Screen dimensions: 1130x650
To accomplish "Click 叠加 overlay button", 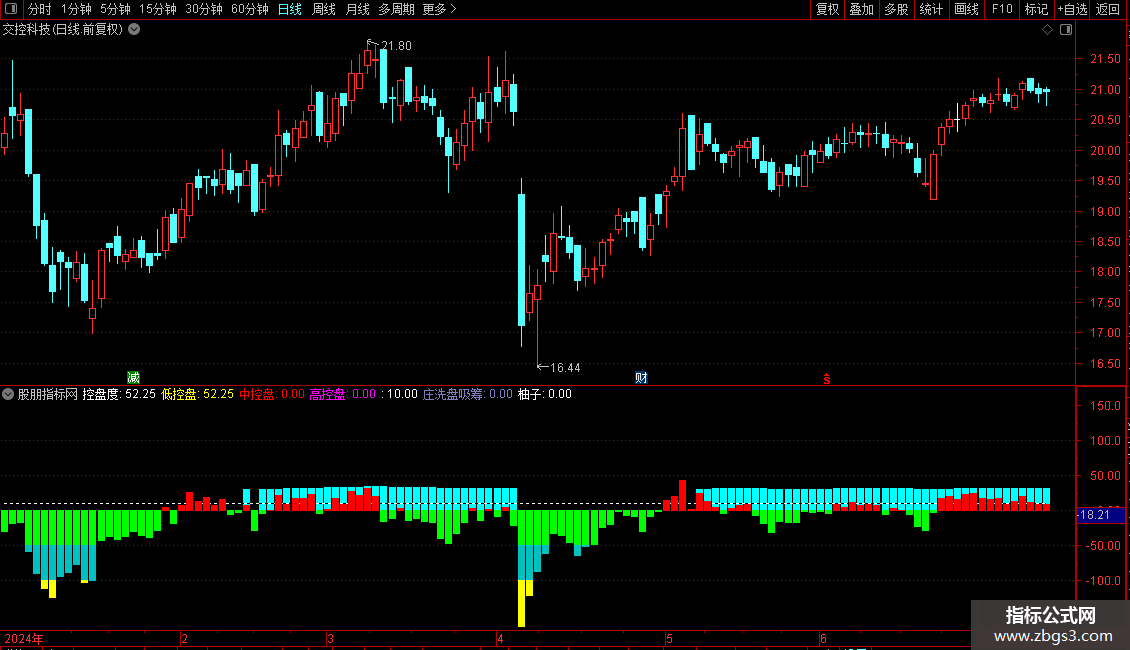I will tap(861, 9).
